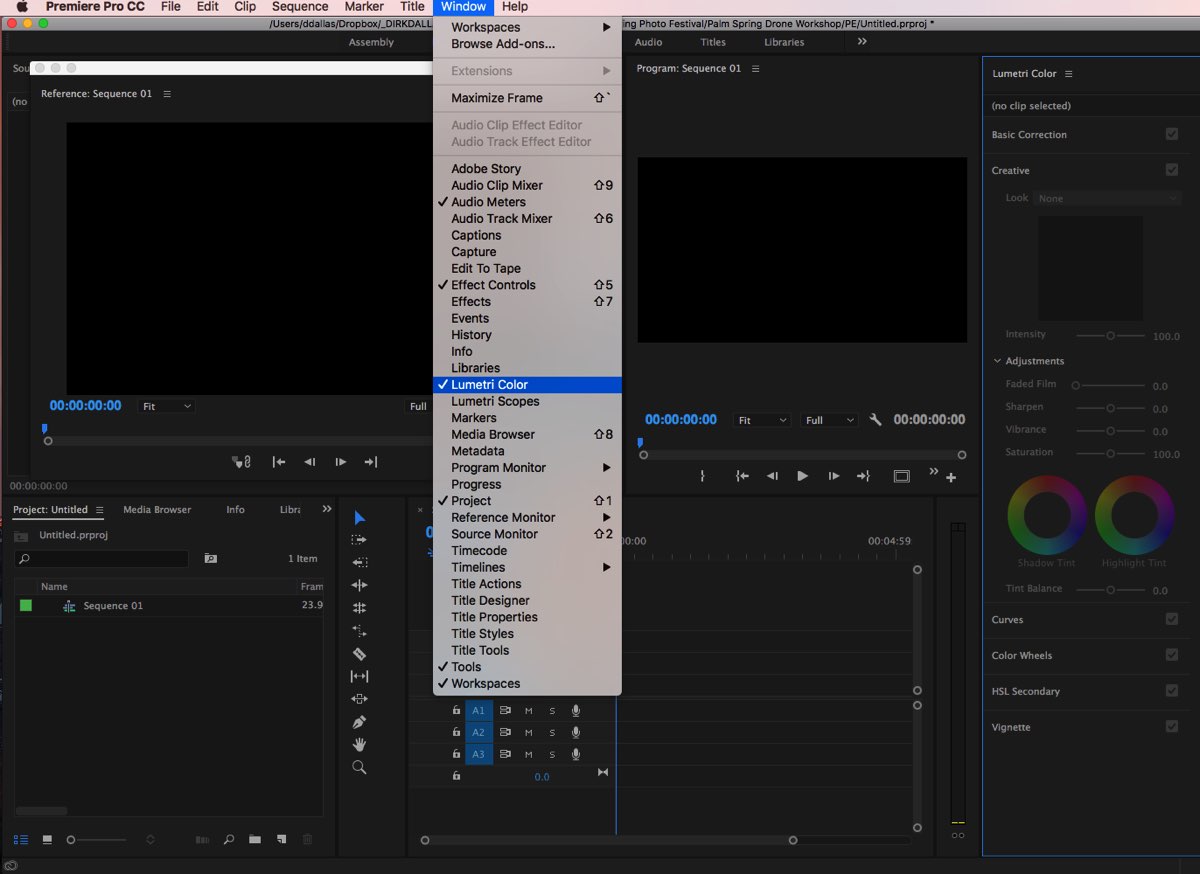
Task: Toggle the Curves checkbox
Action: (x=1172, y=619)
